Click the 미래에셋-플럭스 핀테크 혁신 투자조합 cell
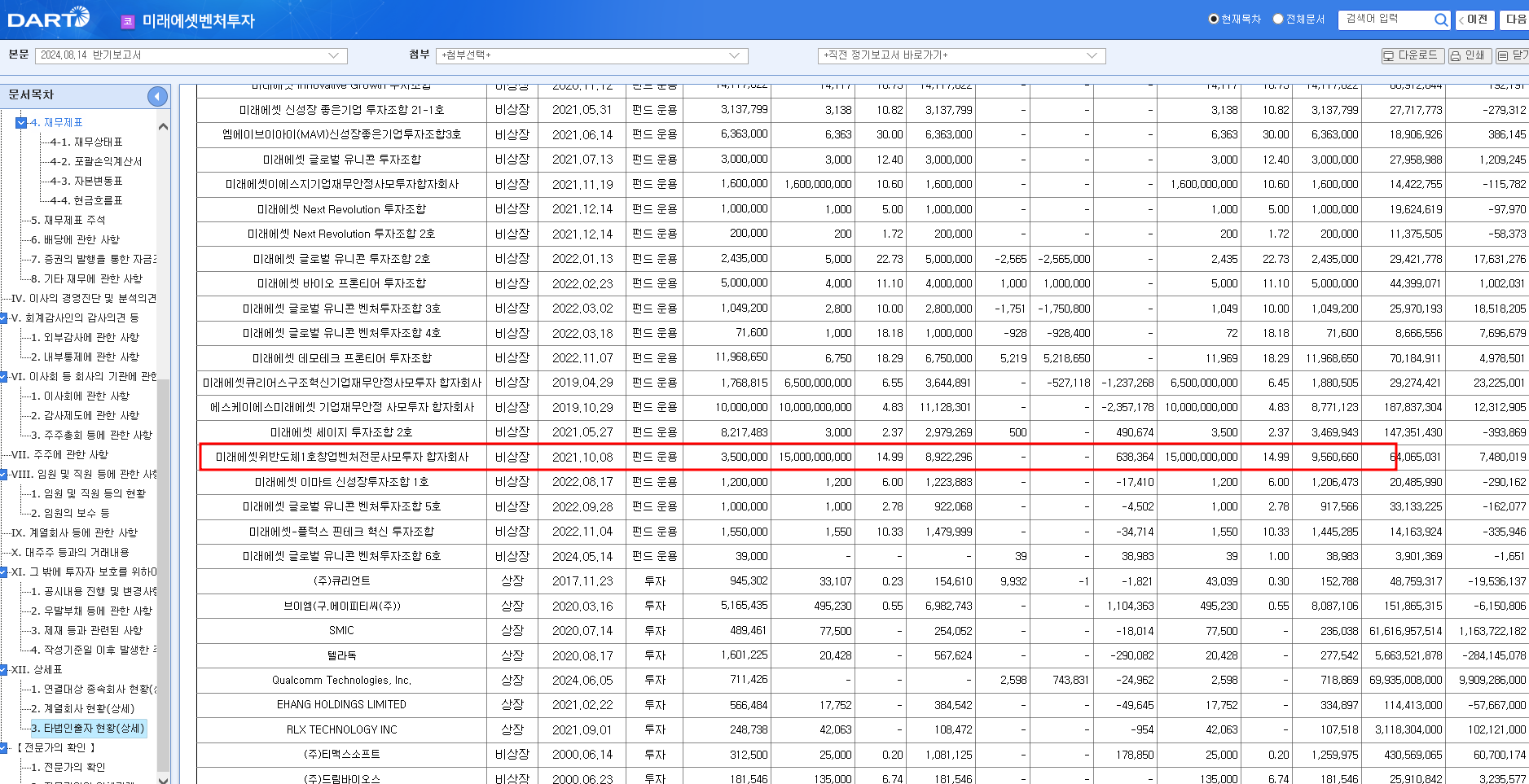 point(342,532)
